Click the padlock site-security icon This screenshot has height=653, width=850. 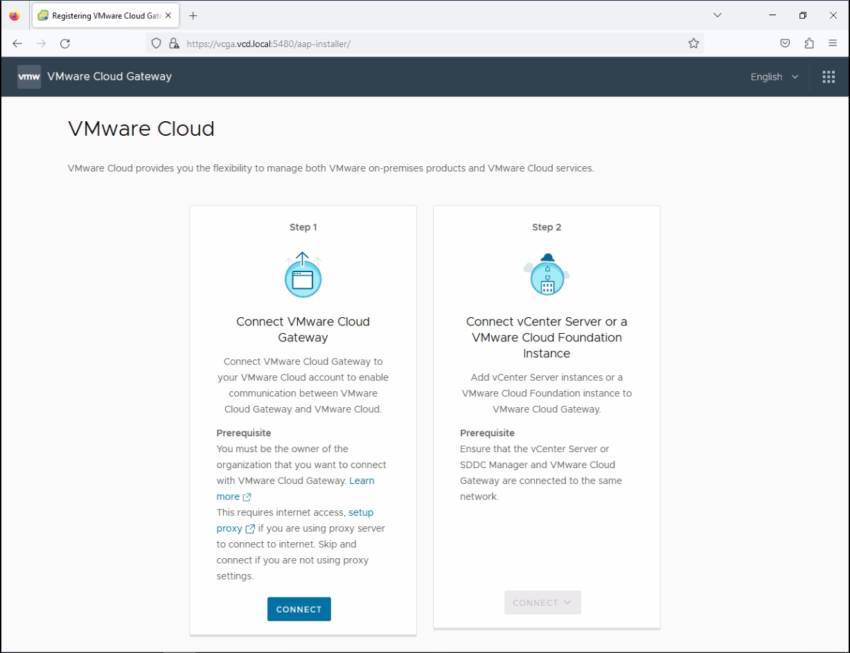[x=174, y=43]
